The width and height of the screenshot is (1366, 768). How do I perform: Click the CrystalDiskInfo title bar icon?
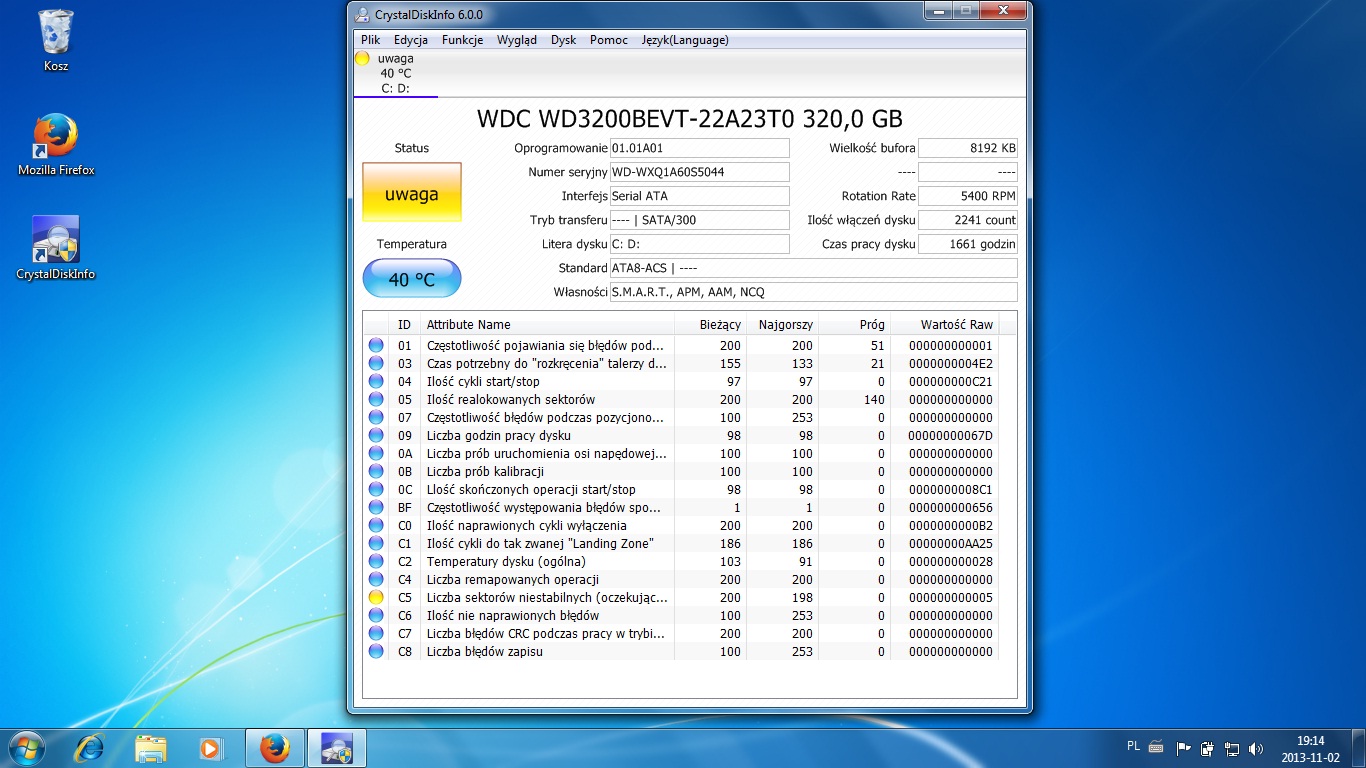[x=364, y=15]
